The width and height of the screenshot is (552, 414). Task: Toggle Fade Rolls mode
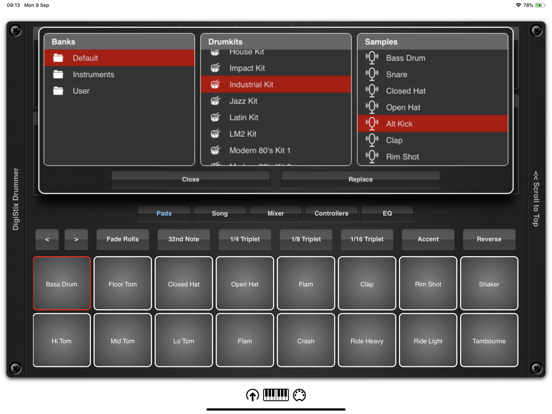[x=123, y=239]
